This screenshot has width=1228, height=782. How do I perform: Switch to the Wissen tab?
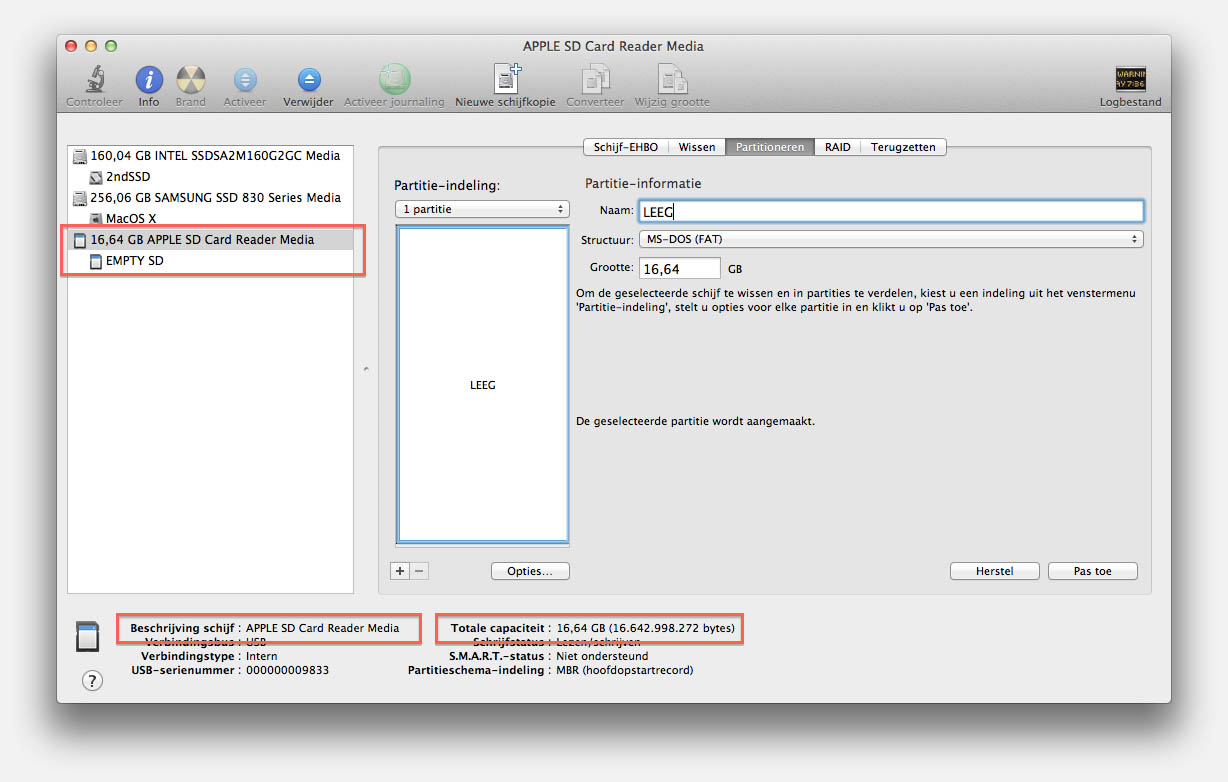pyautogui.click(x=697, y=147)
